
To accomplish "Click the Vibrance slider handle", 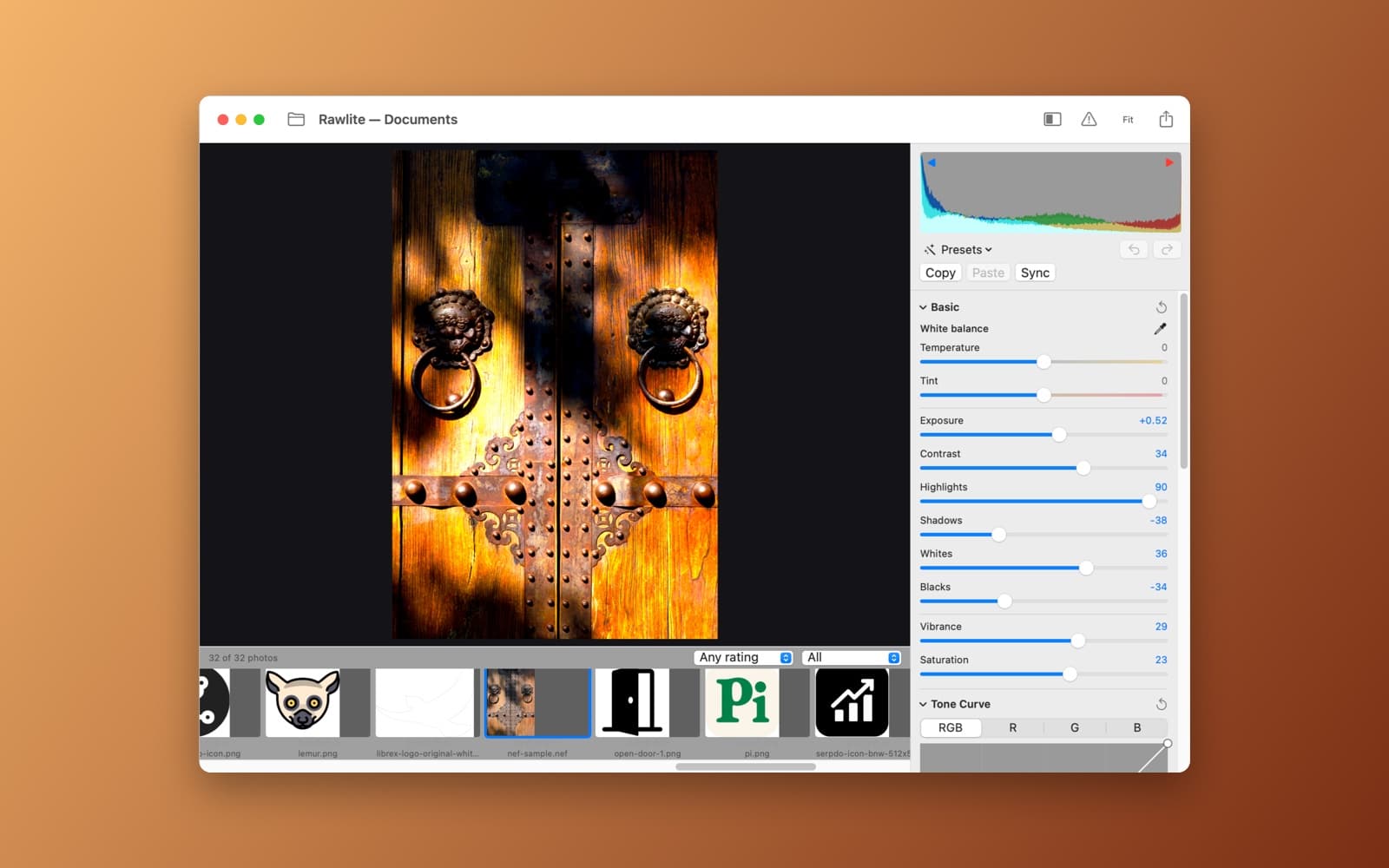I will (x=1078, y=641).
